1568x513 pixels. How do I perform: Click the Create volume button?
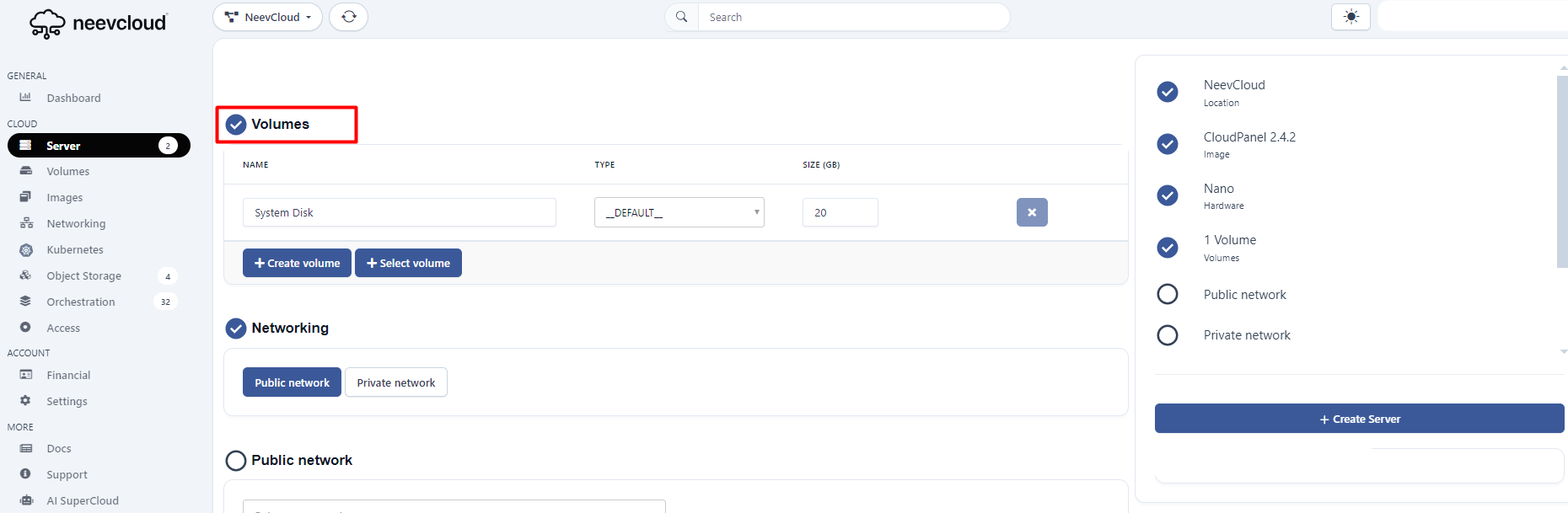pos(297,263)
